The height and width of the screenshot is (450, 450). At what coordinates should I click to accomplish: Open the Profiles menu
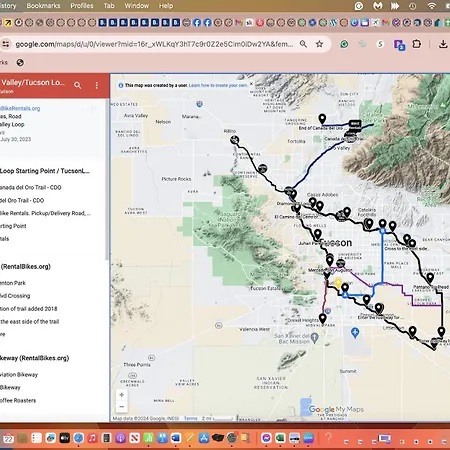(82, 6)
